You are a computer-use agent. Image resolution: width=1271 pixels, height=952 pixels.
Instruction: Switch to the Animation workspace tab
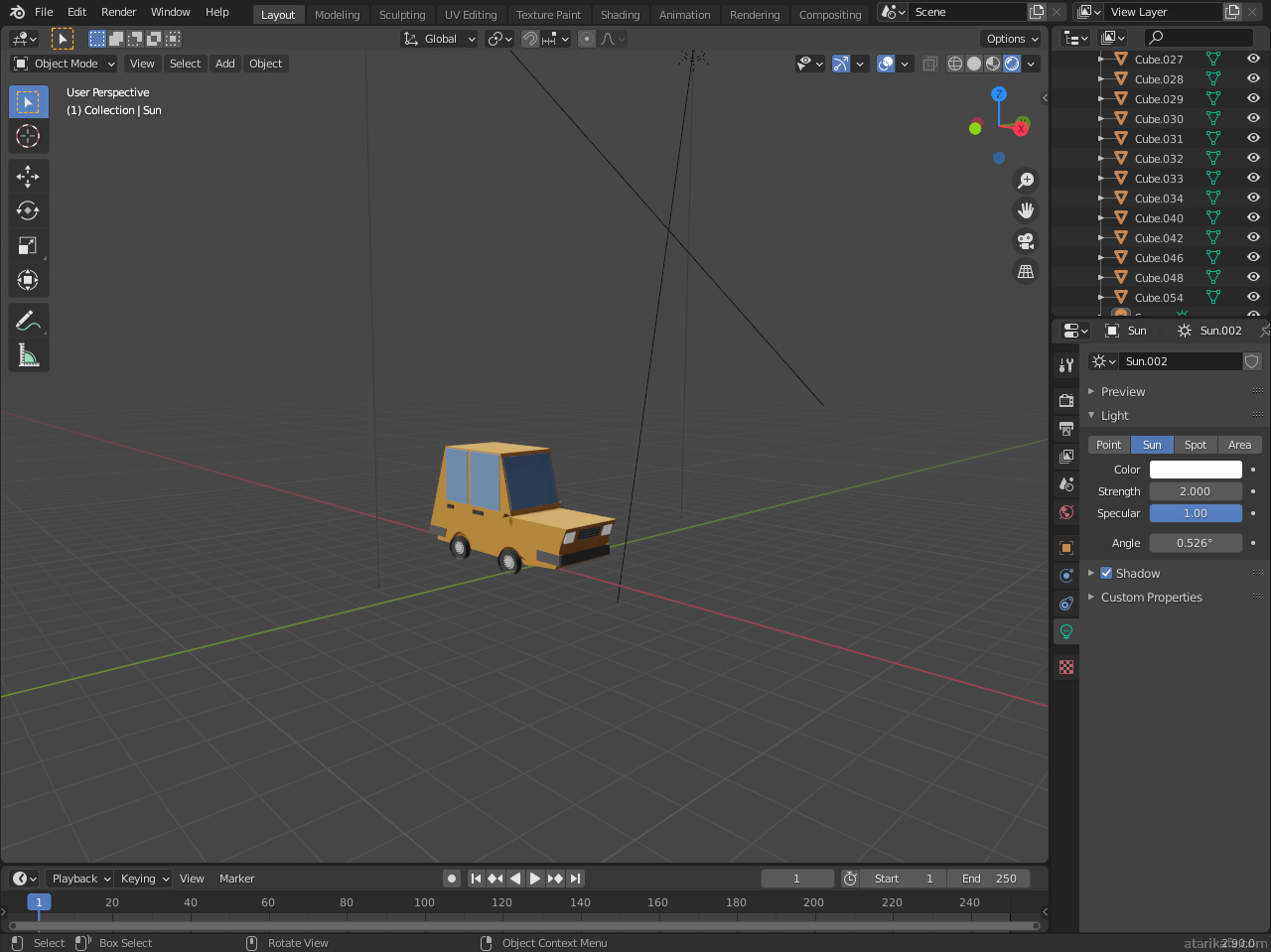(x=684, y=15)
